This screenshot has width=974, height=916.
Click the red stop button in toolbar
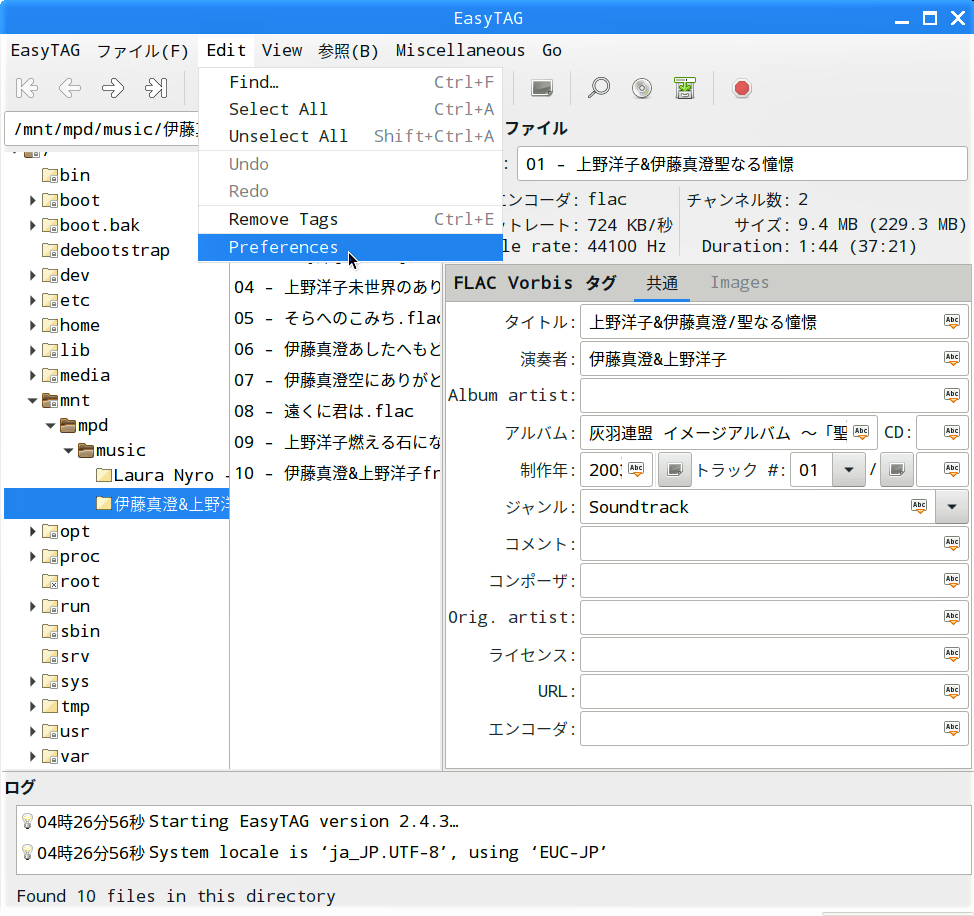(742, 88)
